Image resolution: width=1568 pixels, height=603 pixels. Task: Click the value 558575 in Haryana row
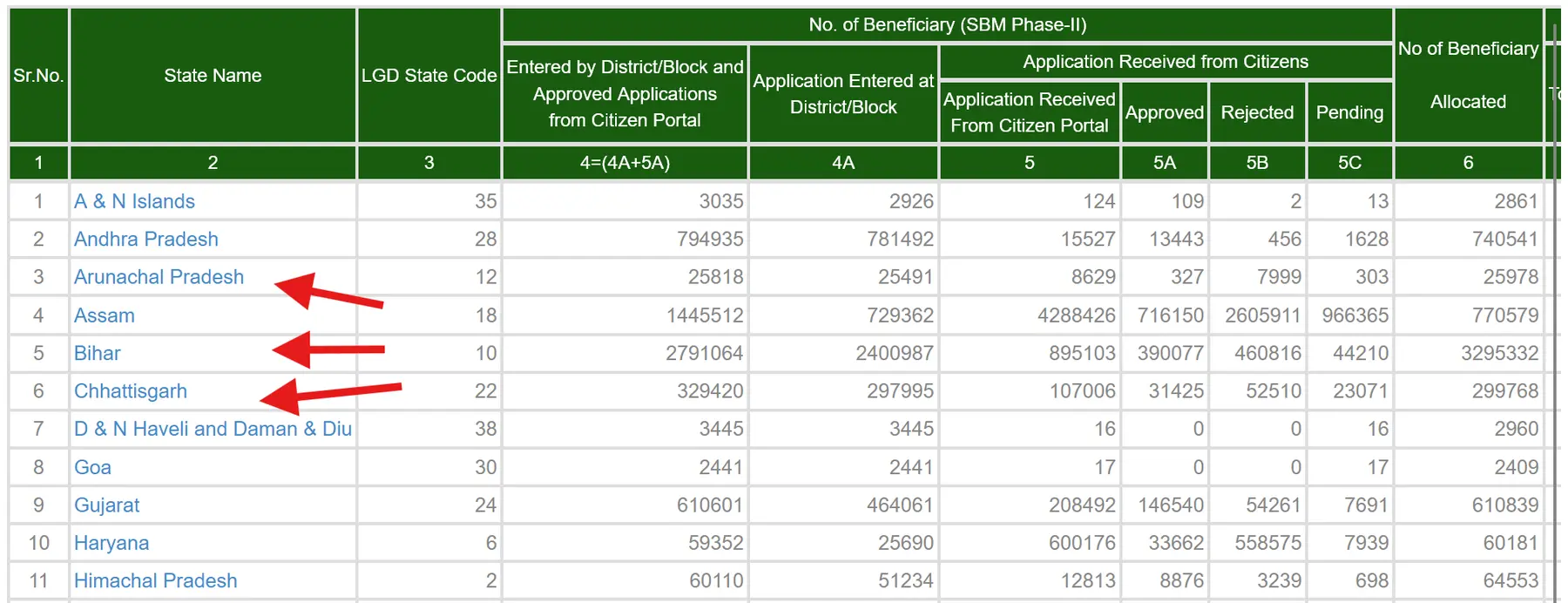click(1267, 543)
